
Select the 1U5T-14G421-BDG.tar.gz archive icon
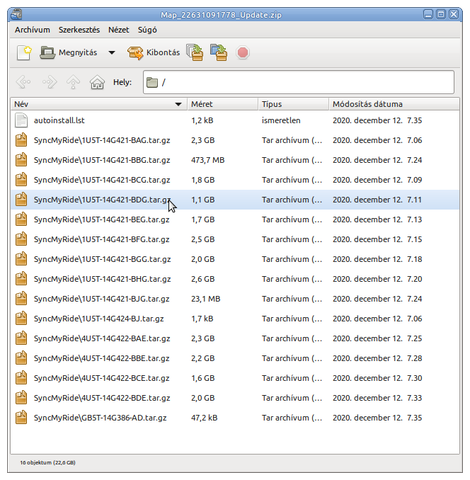[21, 200]
